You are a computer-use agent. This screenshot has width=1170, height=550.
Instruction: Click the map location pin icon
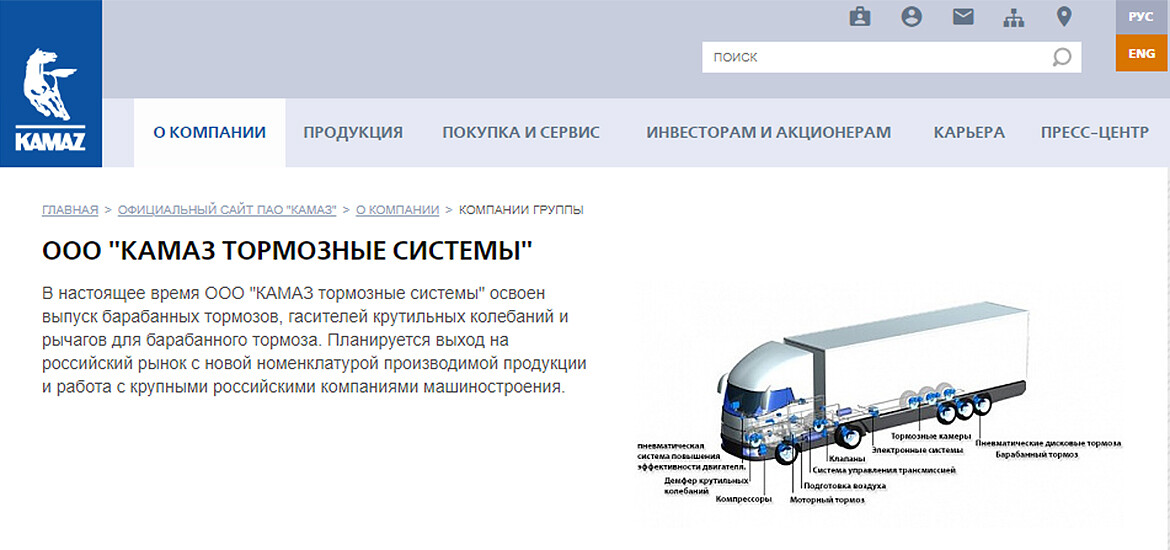1064,17
